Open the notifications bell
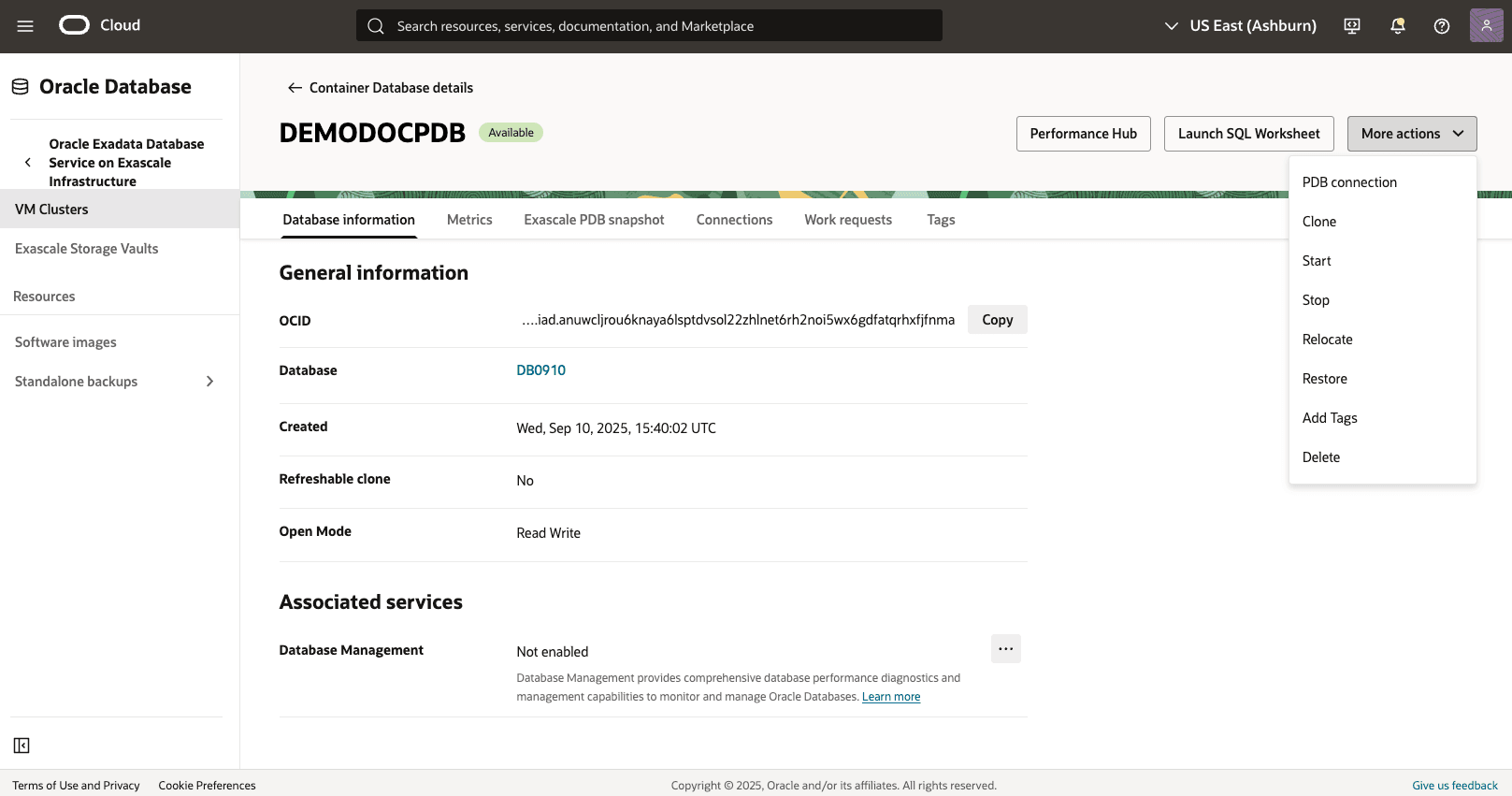The image size is (1512, 796). [1398, 26]
